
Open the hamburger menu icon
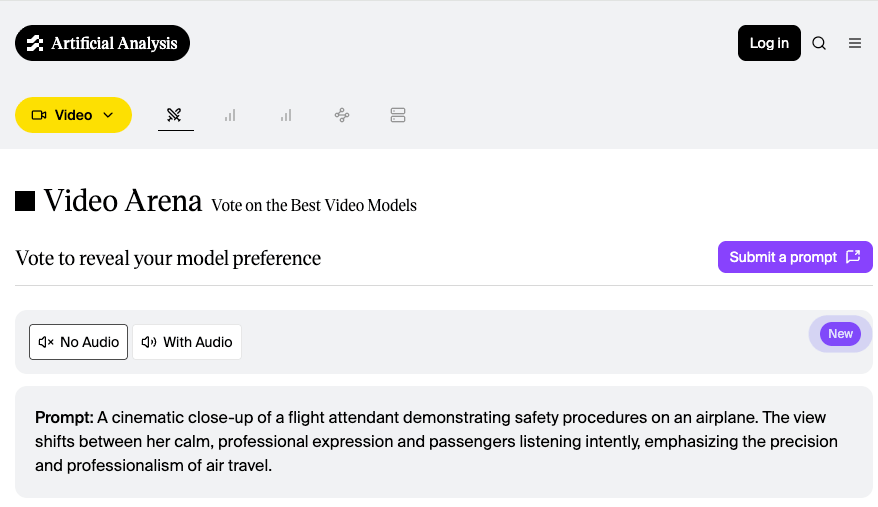[855, 43]
